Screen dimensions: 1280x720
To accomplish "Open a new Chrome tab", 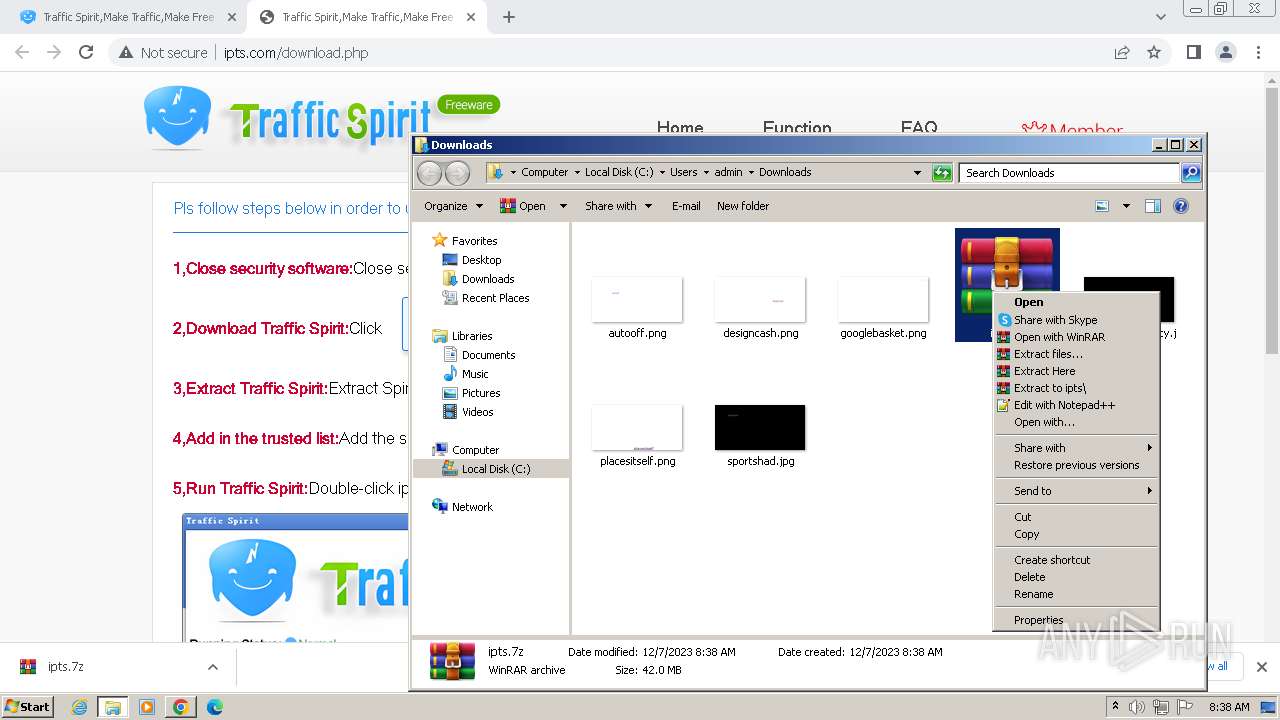I will (508, 17).
